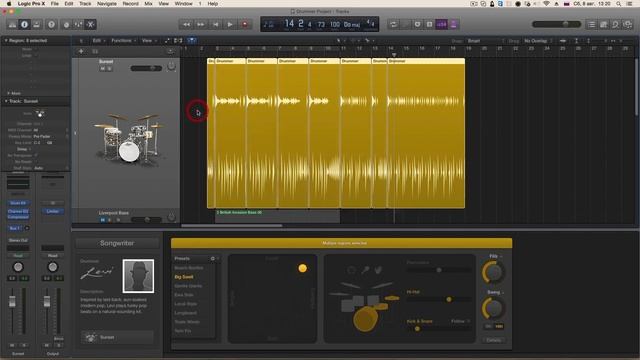Open Navigate menu
Screen dimensions: 640x360
107,4
